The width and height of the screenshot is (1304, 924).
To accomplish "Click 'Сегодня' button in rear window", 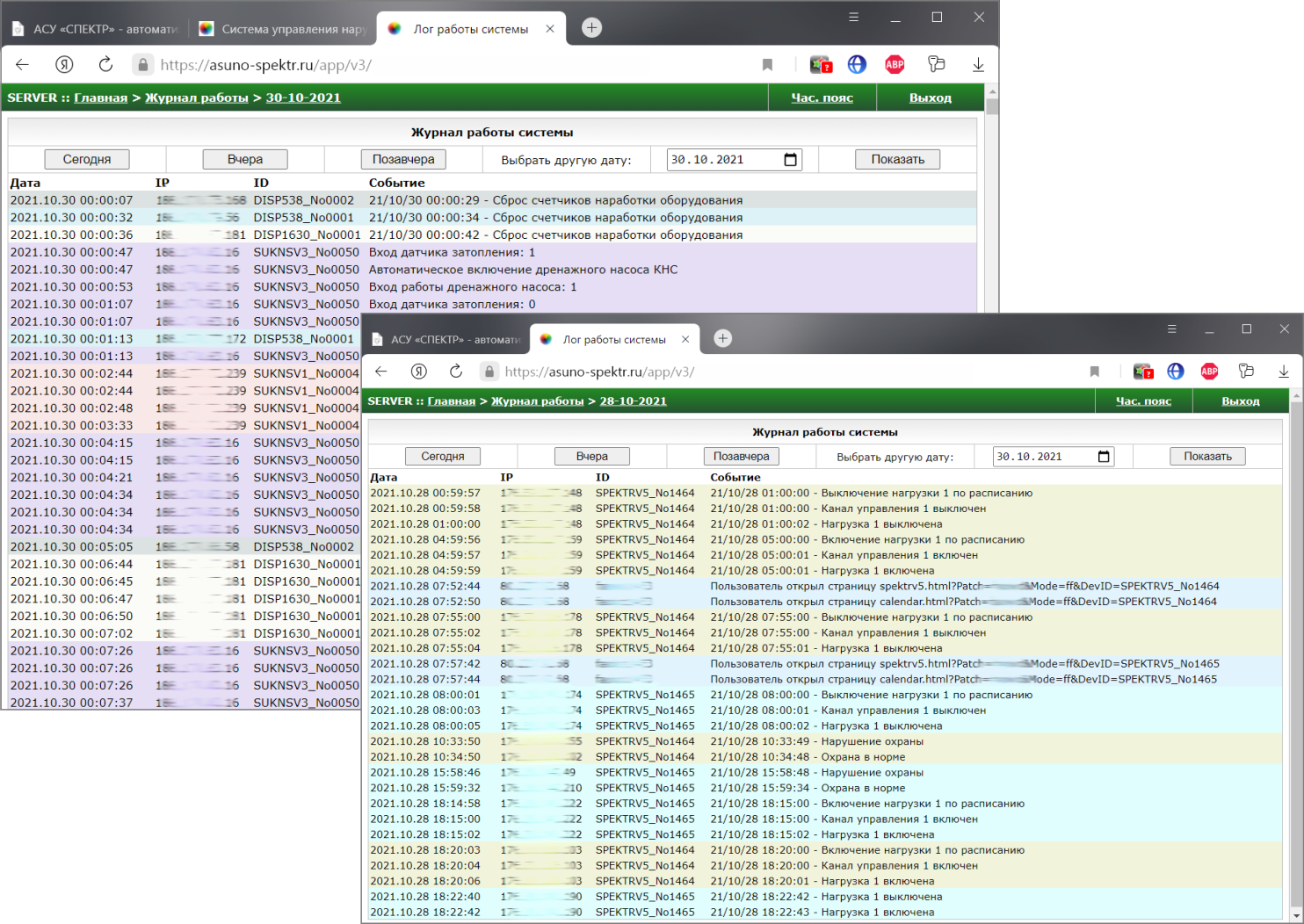I will pos(87,159).
